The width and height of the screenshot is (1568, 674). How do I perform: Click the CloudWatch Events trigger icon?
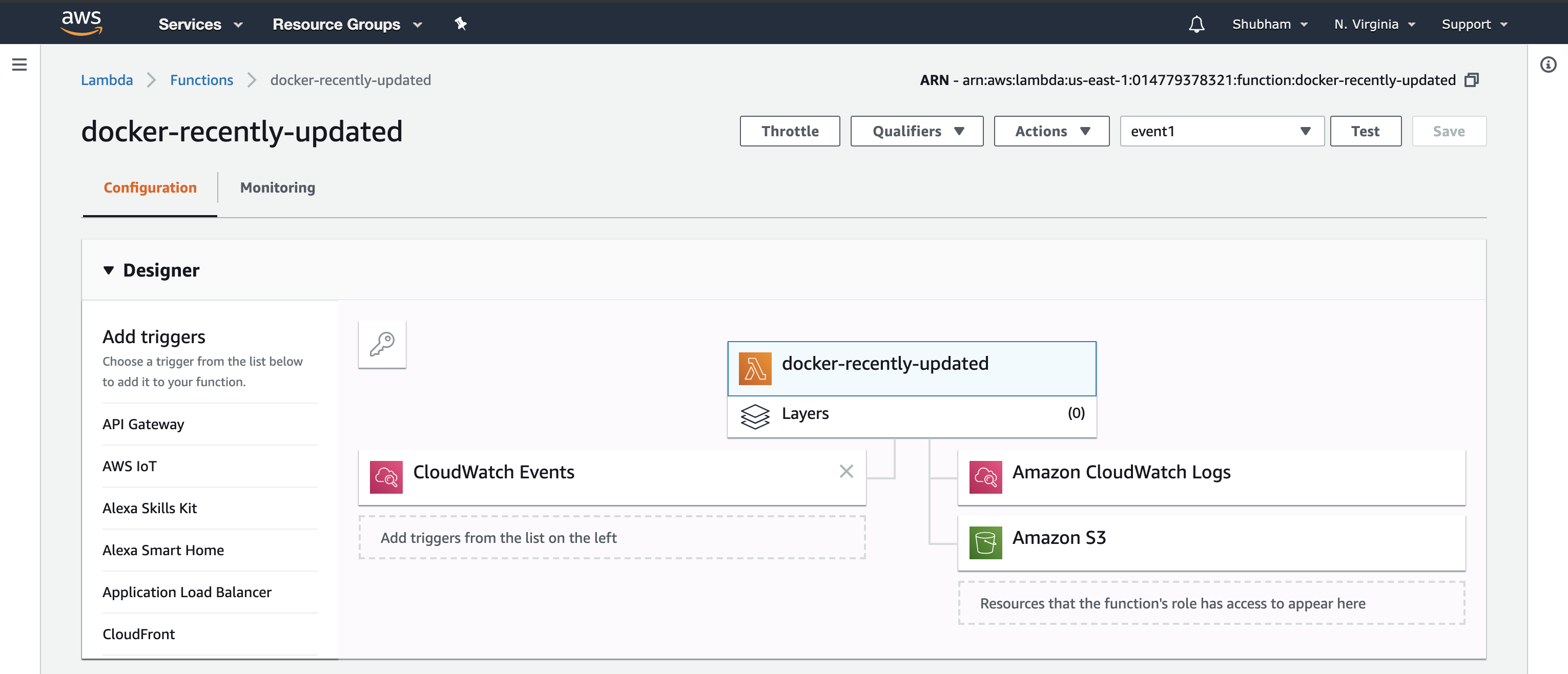click(386, 477)
